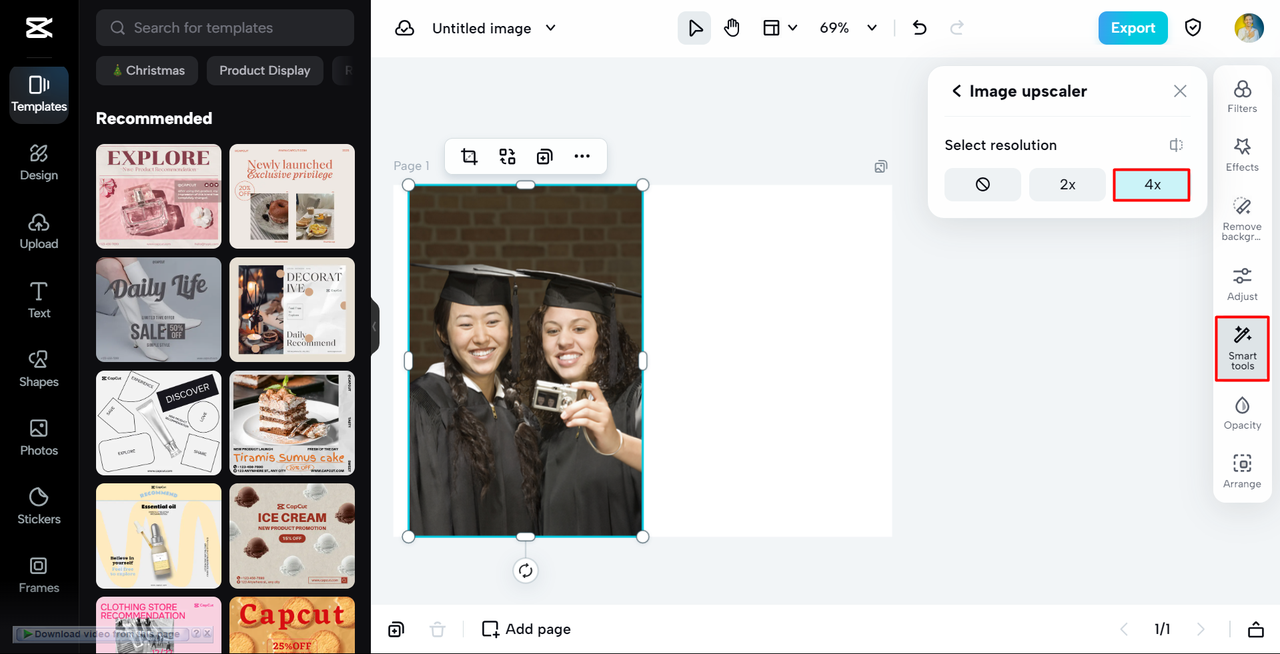The image size is (1280, 654).
Task: Open the Upload sidebar tab
Action: point(39,231)
